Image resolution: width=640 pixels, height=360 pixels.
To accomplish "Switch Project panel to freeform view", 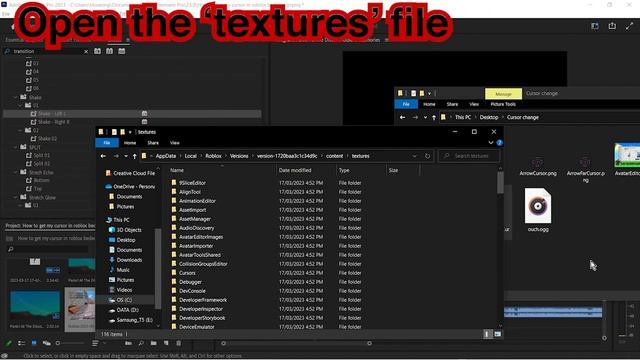I will point(47,343).
